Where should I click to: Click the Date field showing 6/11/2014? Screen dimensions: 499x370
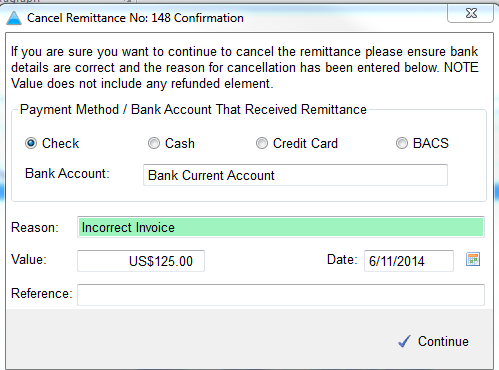point(409,261)
